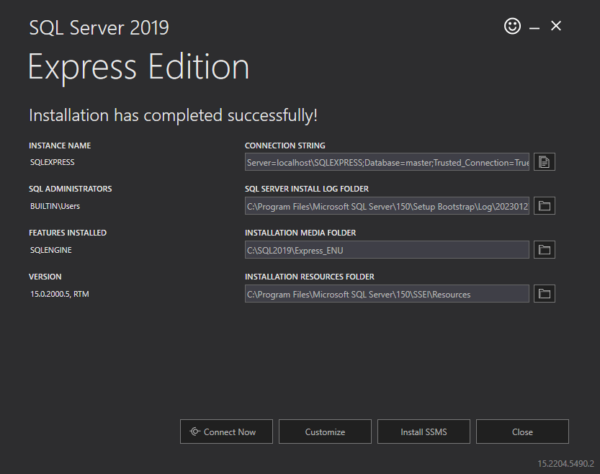Image resolution: width=600 pixels, height=474 pixels.
Task: Click inside the Connection String field
Action: click(386, 162)
